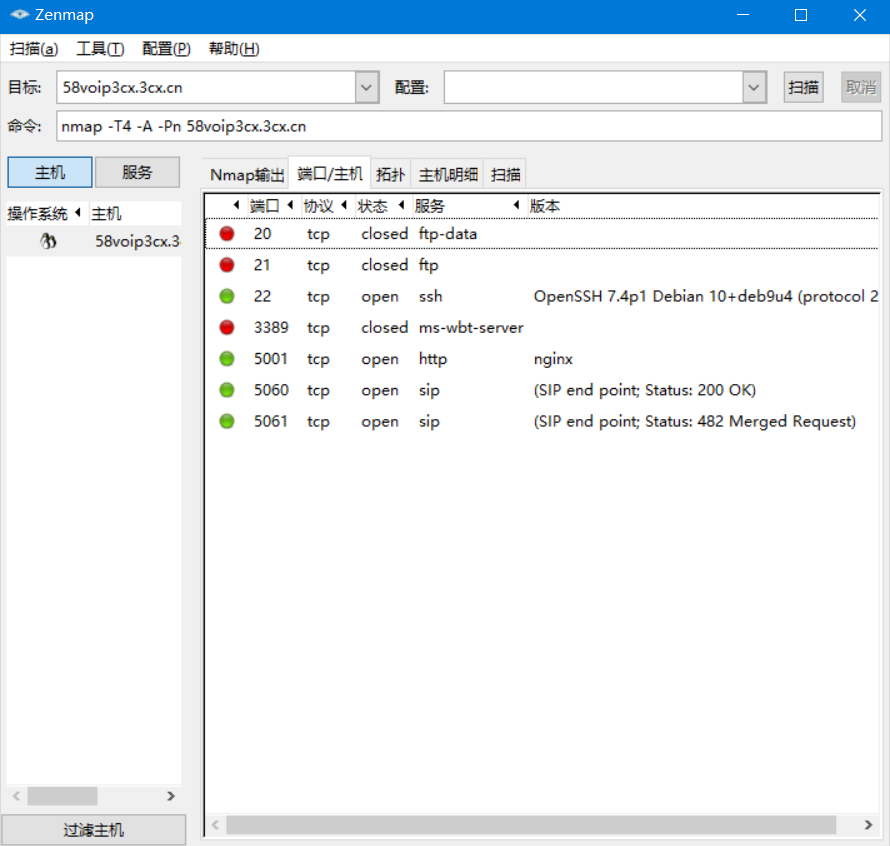Maximize the Zenmap window
Image resolution: width=890 pixels, height=846 pixels.
click(x=801, y=15)
